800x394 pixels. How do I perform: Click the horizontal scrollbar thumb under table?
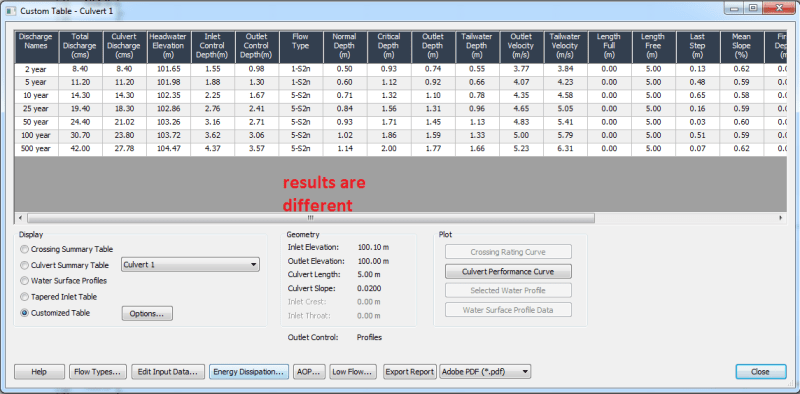coord(311,218)
